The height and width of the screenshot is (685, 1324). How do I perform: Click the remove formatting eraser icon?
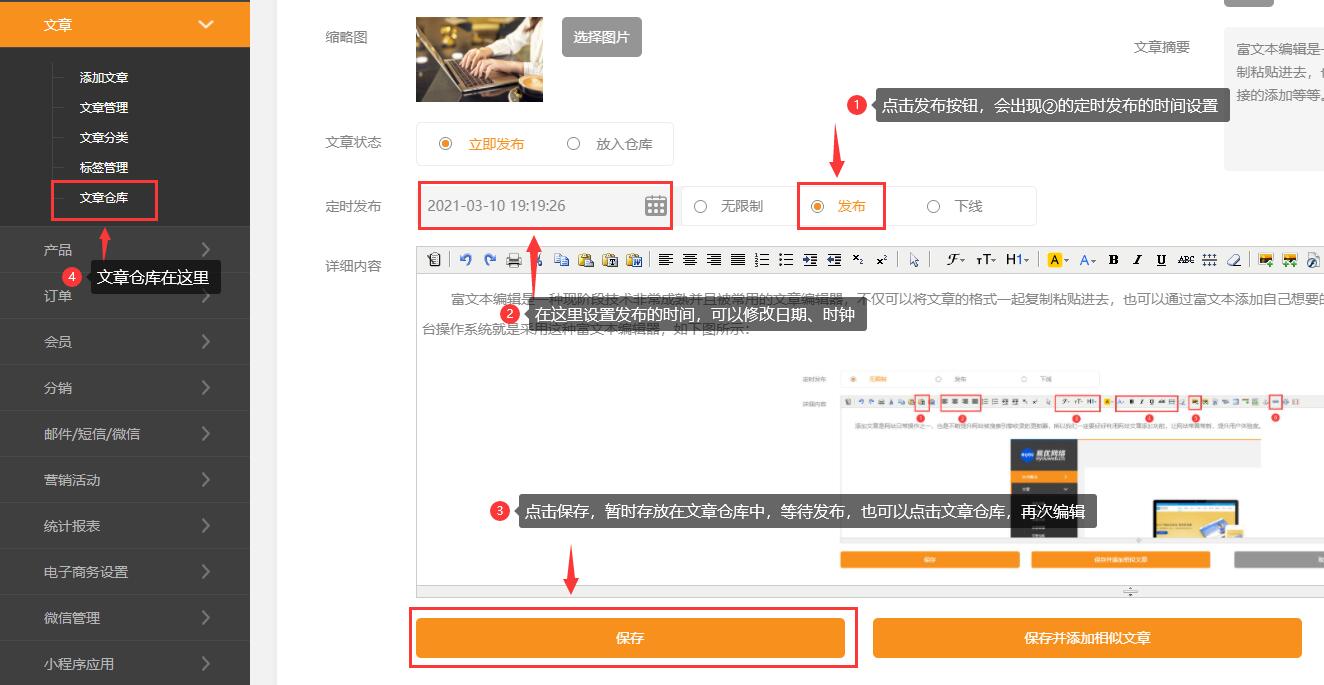pyautogui.click(x=1235, y=260)
